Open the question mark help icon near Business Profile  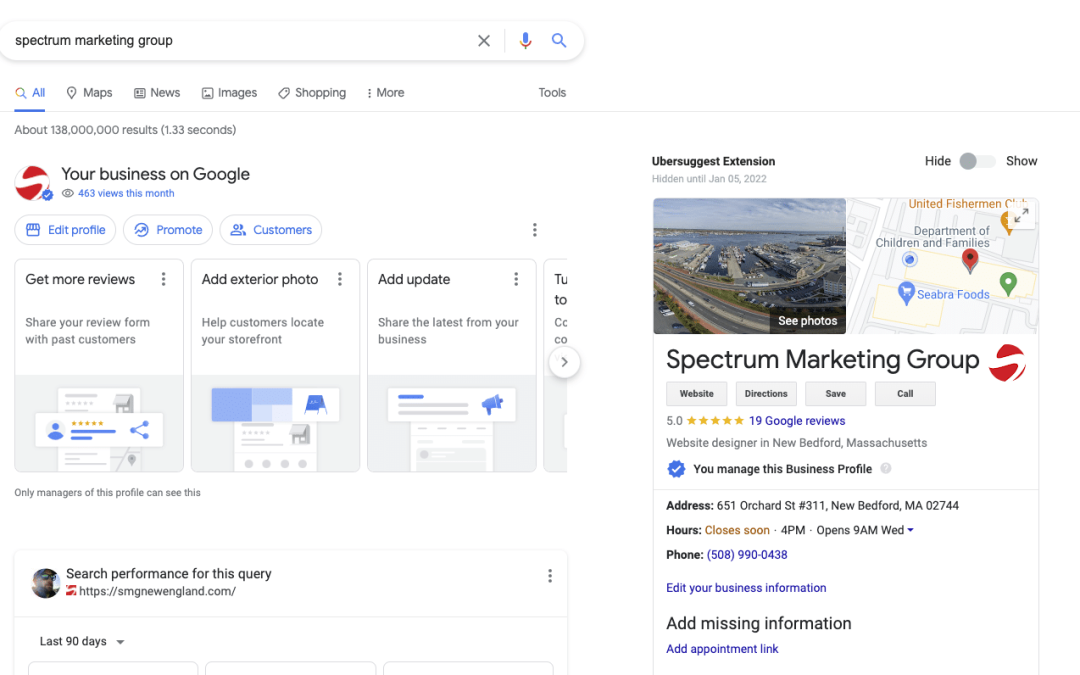pos(886,468)
